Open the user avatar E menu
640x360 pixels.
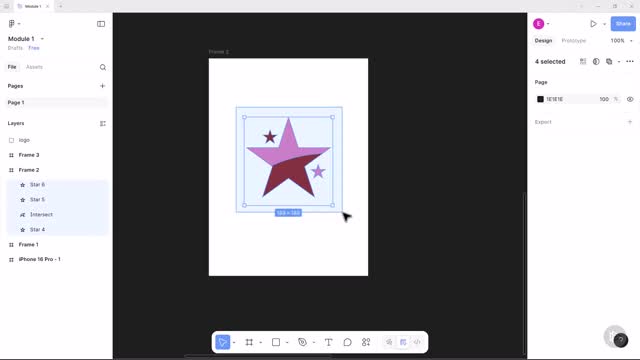tap(538, 24)
